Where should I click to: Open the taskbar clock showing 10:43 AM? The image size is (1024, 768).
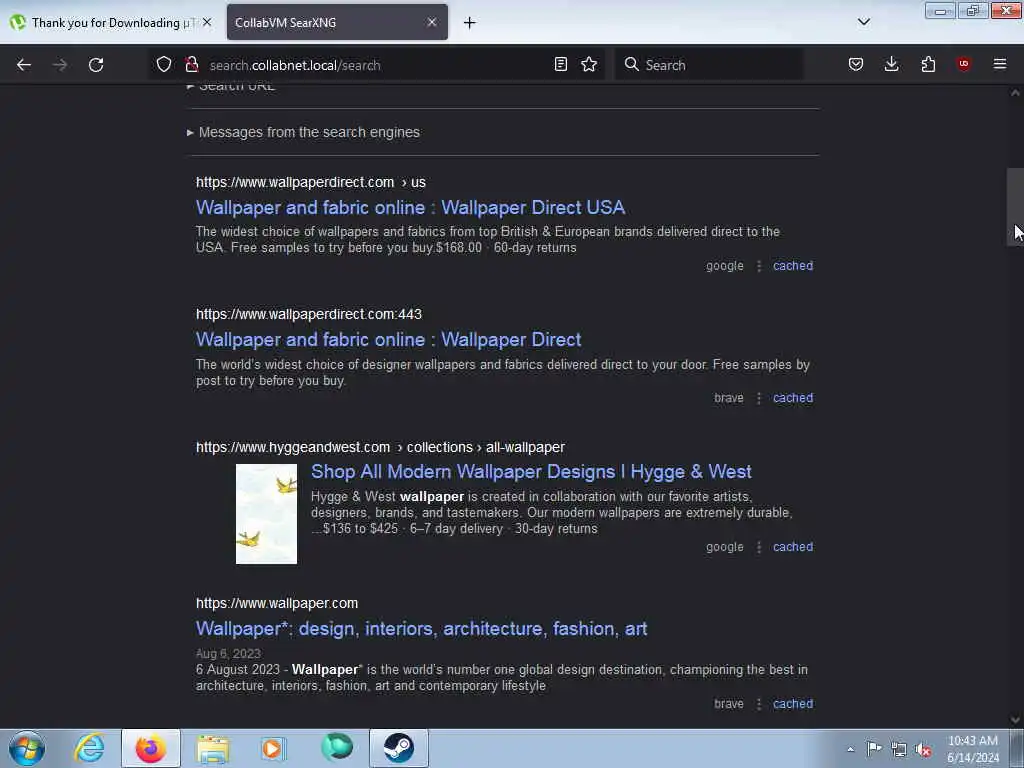973,749
